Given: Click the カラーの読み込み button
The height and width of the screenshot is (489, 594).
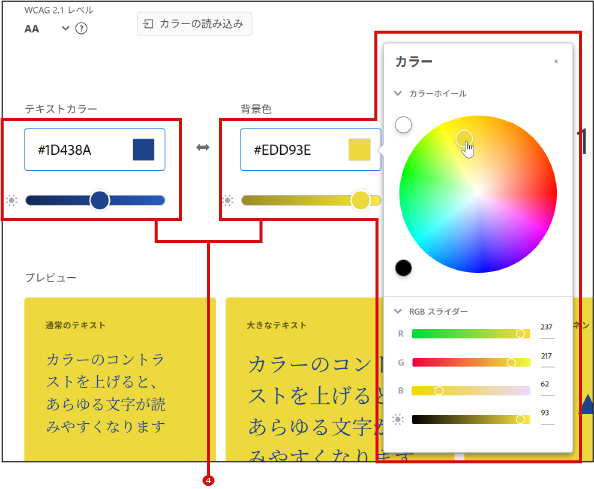Looking at the screenshot, I should tap(194, 24).
